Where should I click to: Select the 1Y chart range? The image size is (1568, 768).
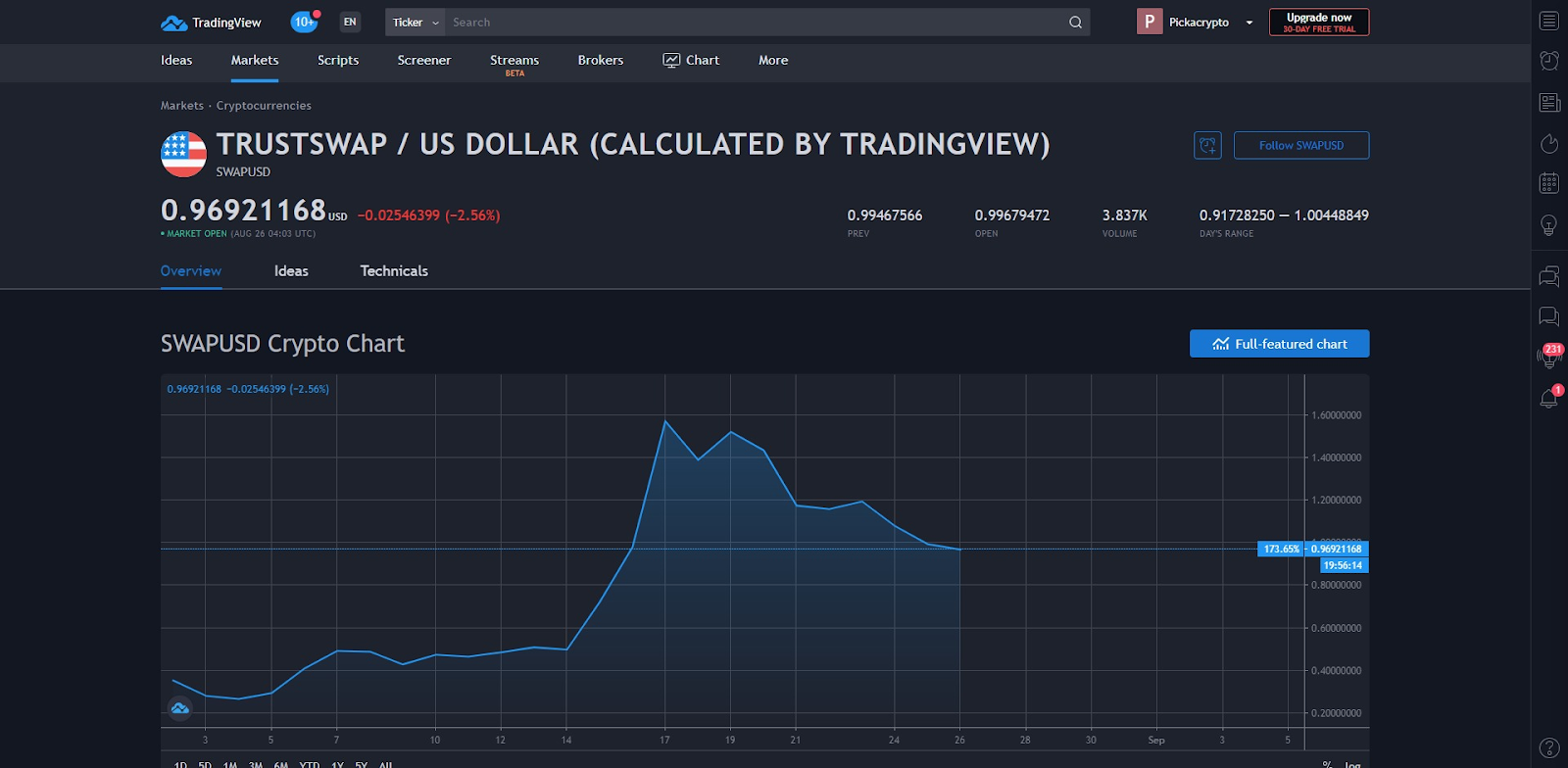point(337,764)
